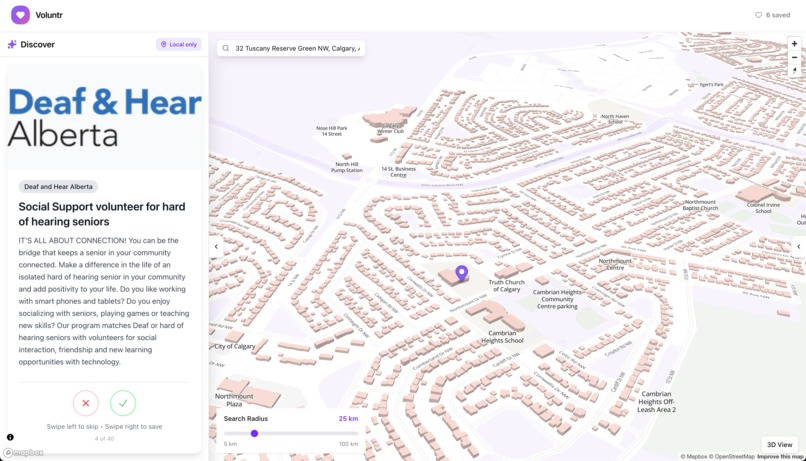Collapse the left discover panel chevron

pos(216,247)
